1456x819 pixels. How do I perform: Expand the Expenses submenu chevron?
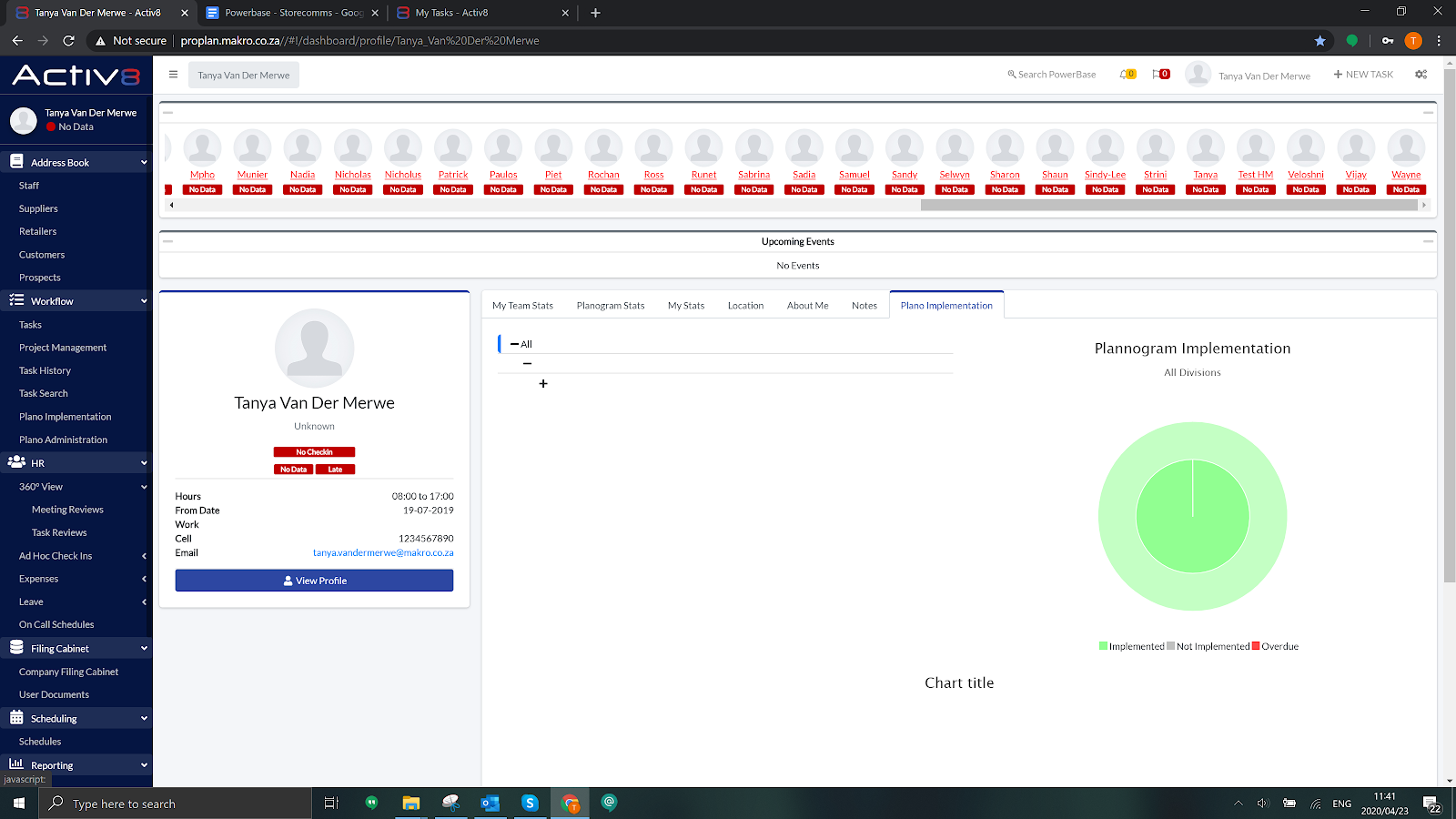[x=144, y=579]
